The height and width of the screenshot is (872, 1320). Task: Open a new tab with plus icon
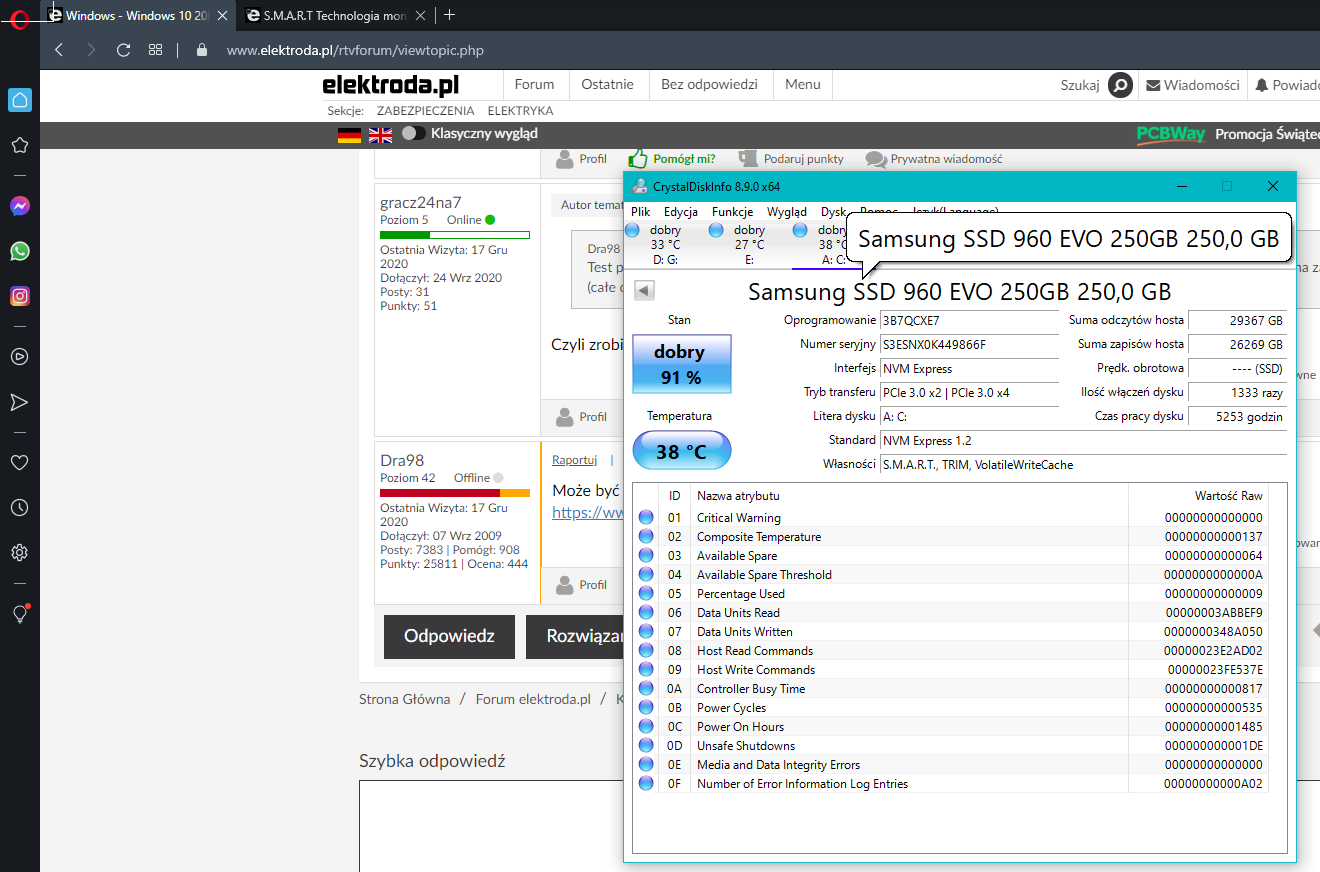click(449, 15)
